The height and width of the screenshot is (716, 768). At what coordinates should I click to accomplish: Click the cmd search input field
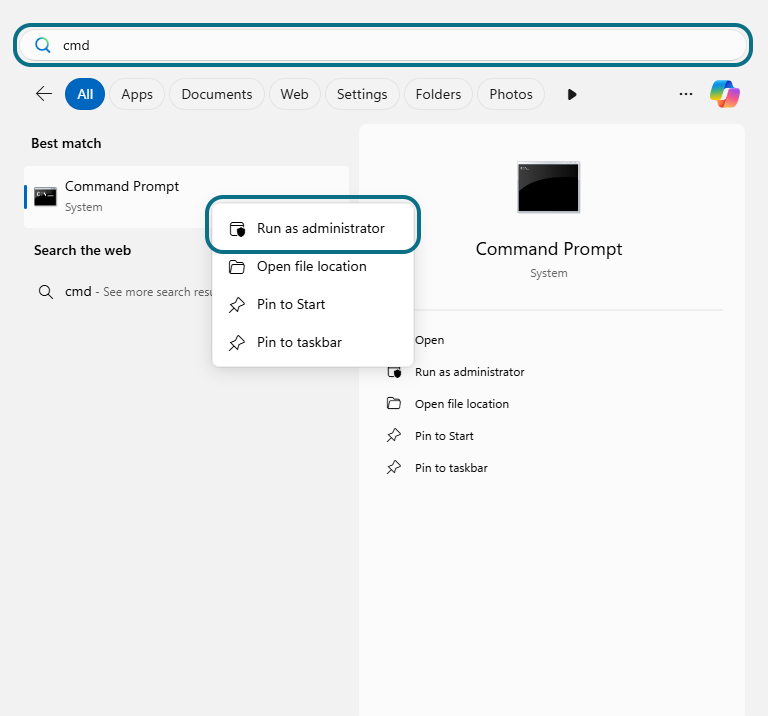[x=383, y=45]
